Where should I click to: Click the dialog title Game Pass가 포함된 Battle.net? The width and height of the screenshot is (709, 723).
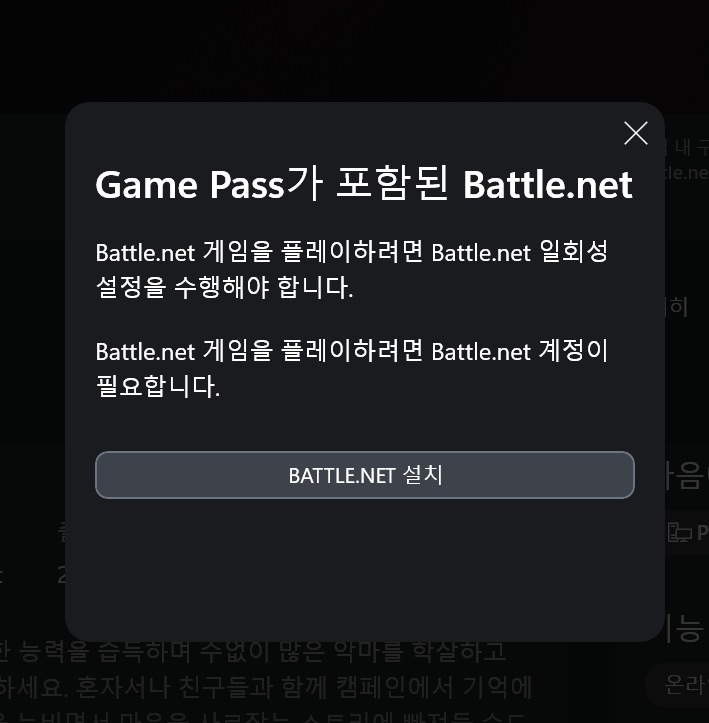364,185
